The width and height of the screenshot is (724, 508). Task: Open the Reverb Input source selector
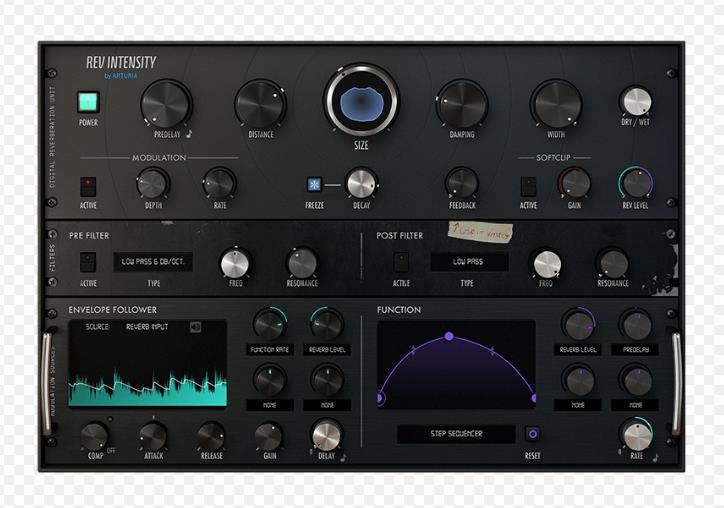pyautogui.click(x=147, y=327)
